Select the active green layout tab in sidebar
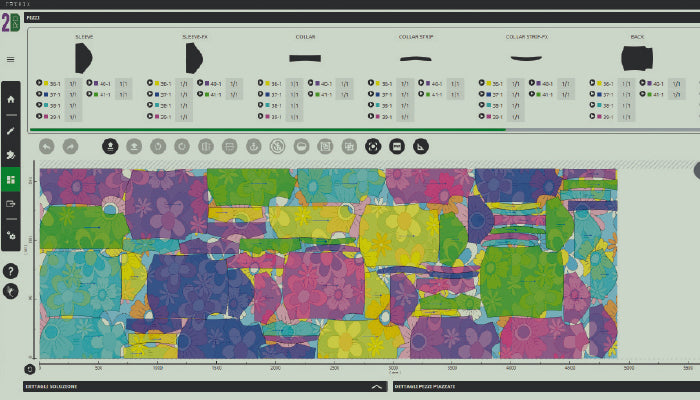The width and height of the screenshot is (700, 400). pos(11,180)
